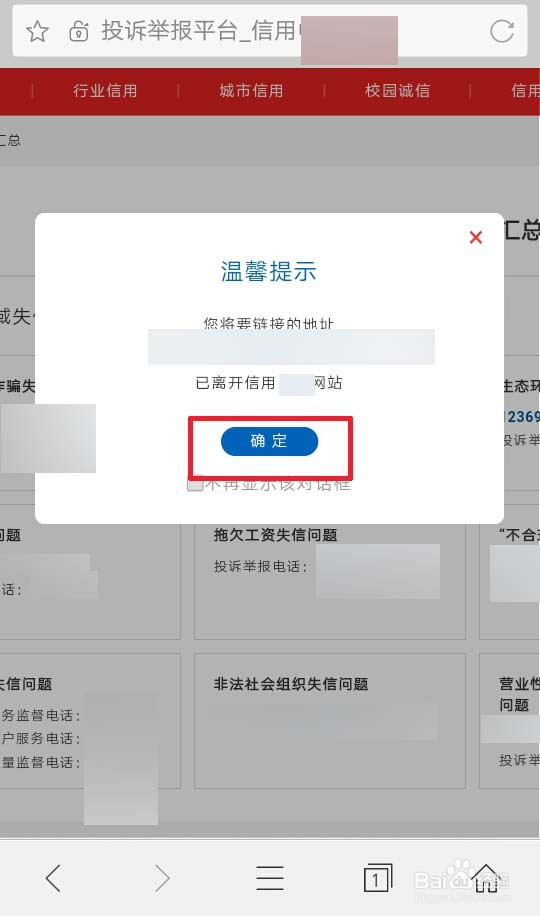This screenshot has height=916, width=540.
Task: Go to browser home icon
Action: point(486,878)
